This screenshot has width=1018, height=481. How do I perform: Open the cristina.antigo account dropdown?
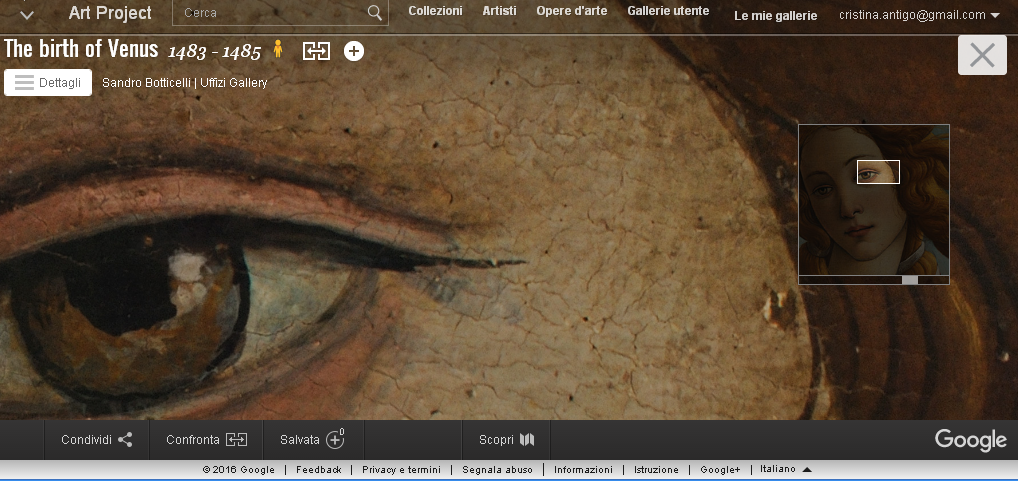click(919, 15)
